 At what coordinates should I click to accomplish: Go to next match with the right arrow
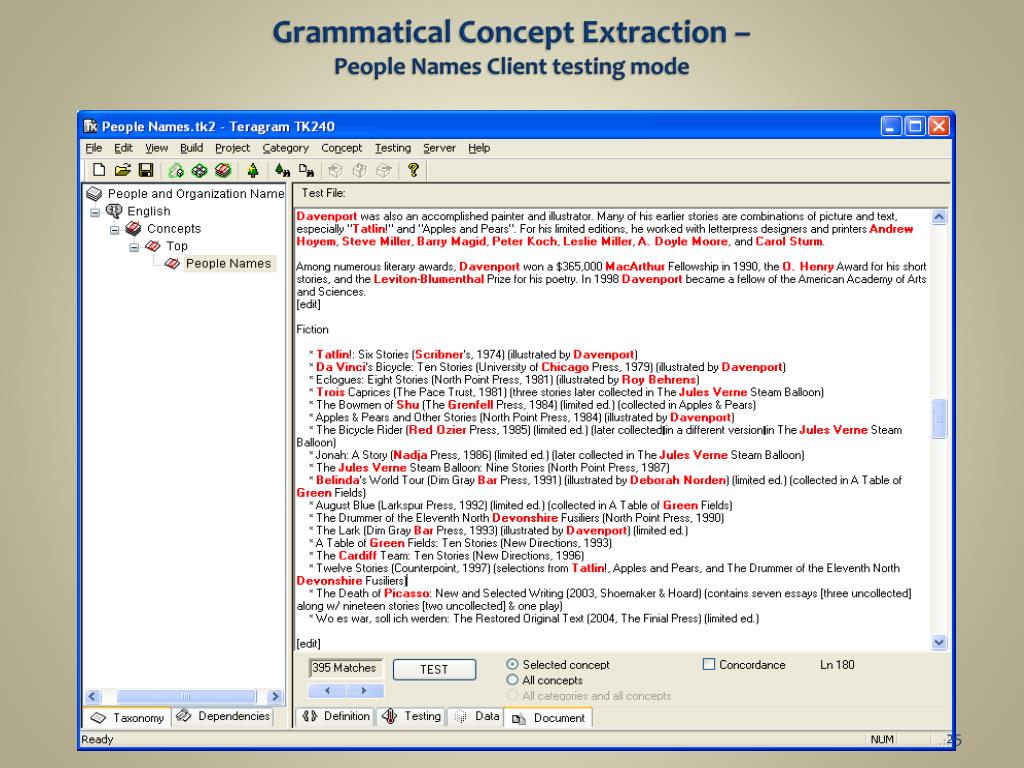tap(364, 690)
